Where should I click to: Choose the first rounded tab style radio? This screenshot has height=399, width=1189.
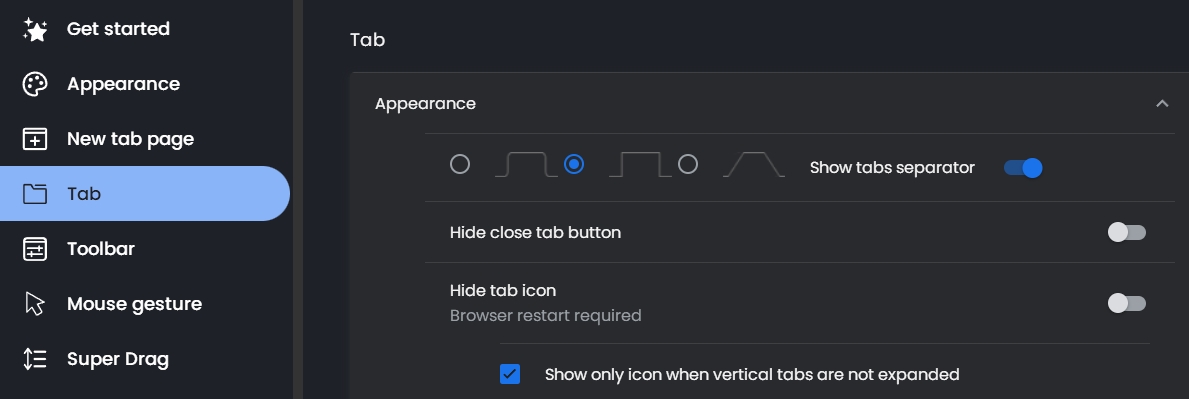pos(460,164)
